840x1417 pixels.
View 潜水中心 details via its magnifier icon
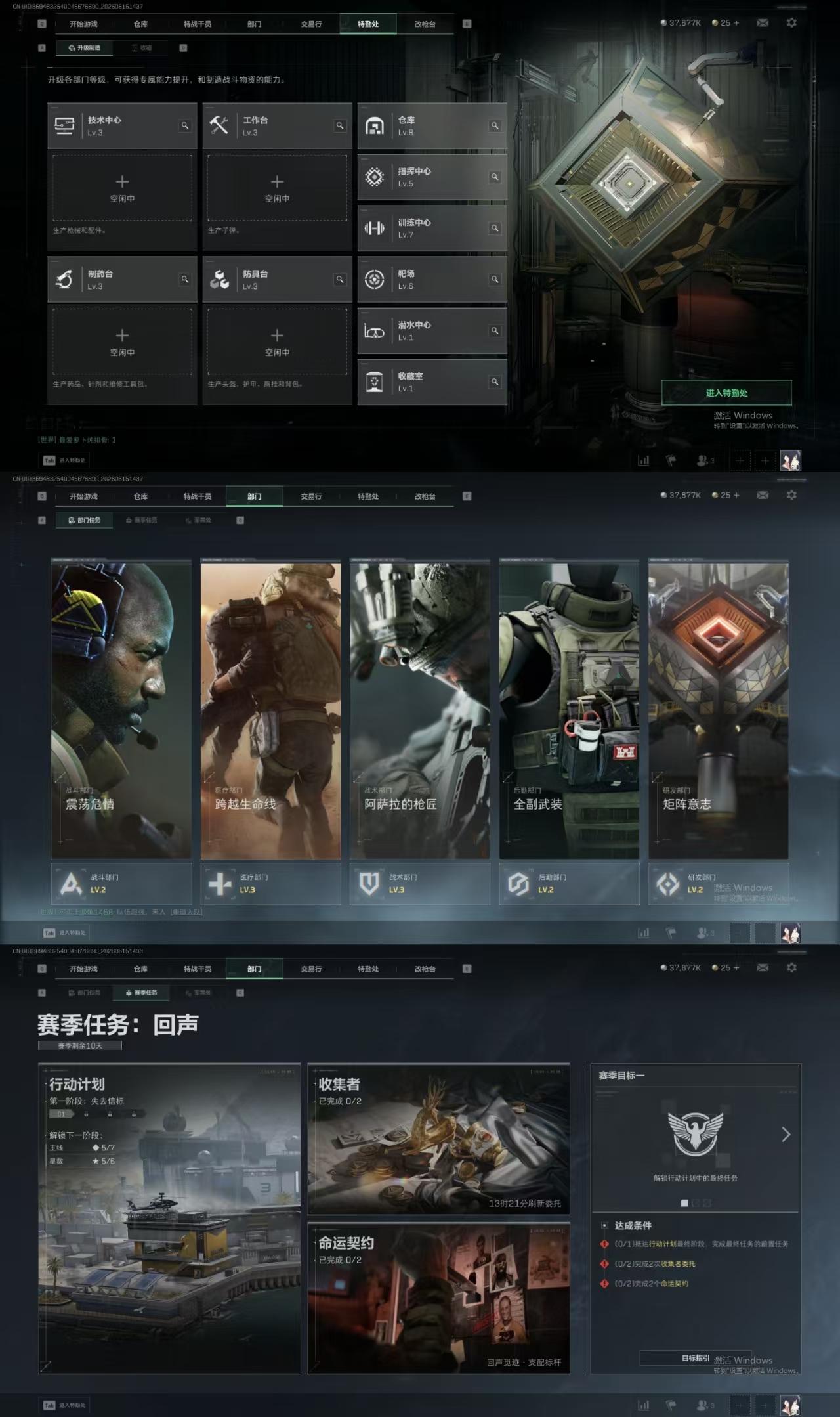click(495, 330)
